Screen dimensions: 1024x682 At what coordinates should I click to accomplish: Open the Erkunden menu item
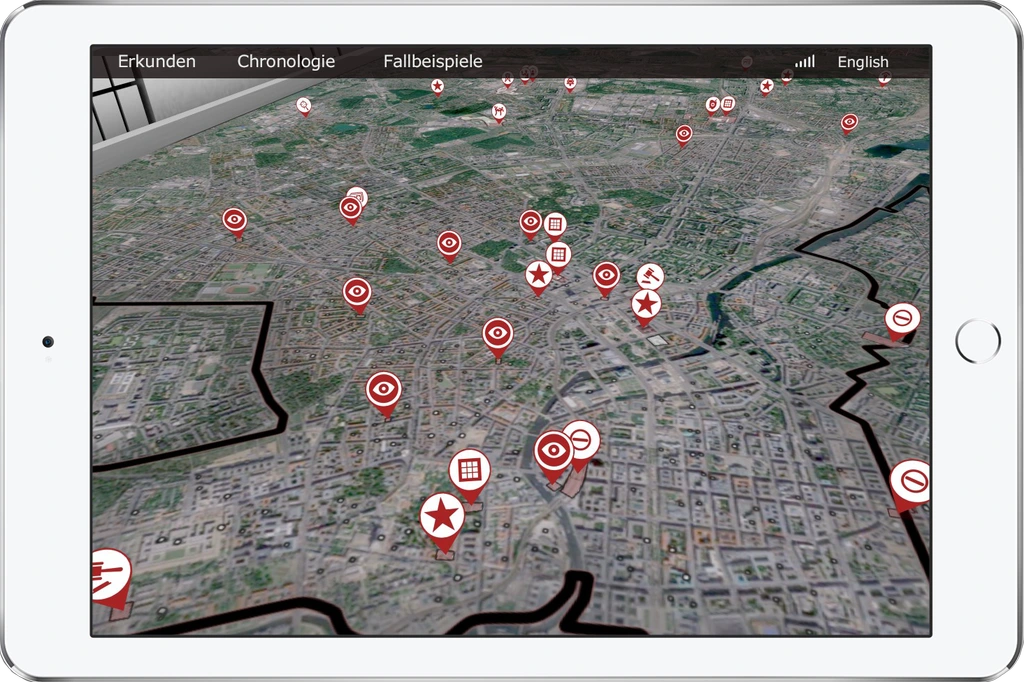[157, 61]
